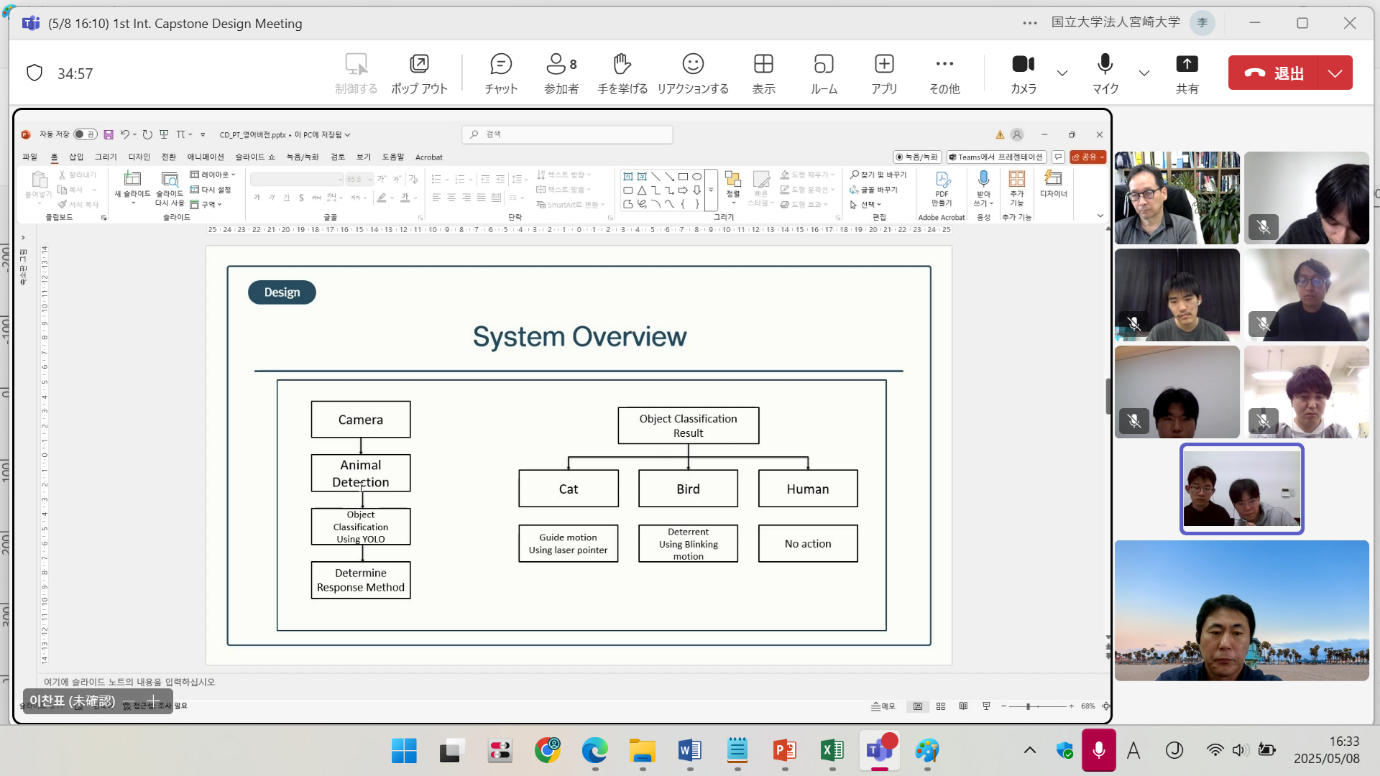Viewport: 1380px width, 776px height.
Task: Open Excel from the taskbar
Action: (832, 751)
